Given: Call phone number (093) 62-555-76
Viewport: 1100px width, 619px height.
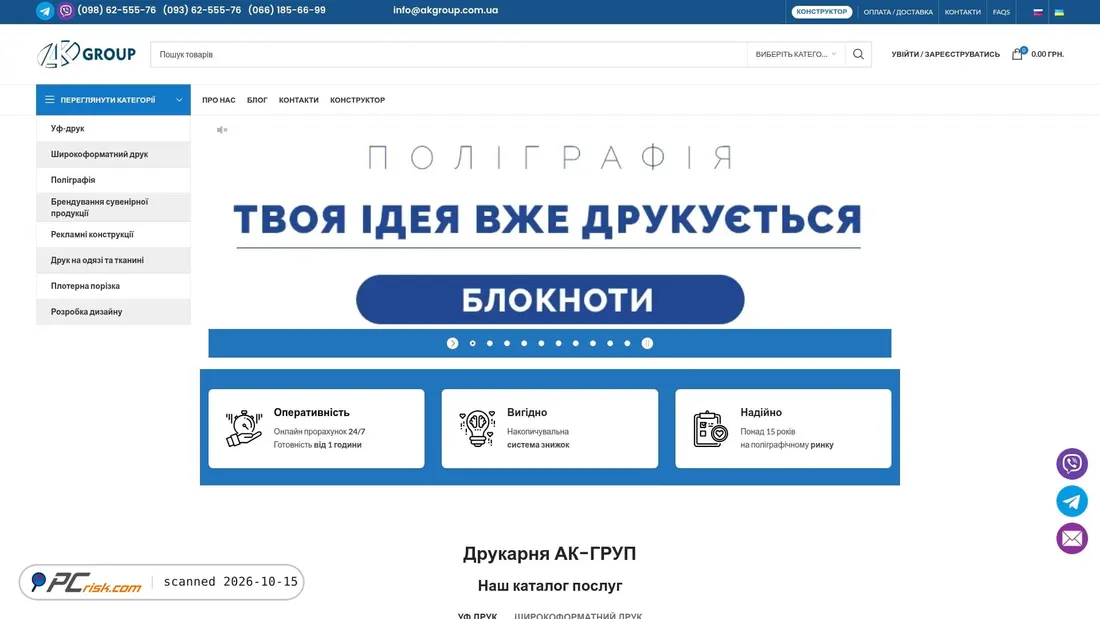Looking at the screenshot, I should click(x=202, y=11).
